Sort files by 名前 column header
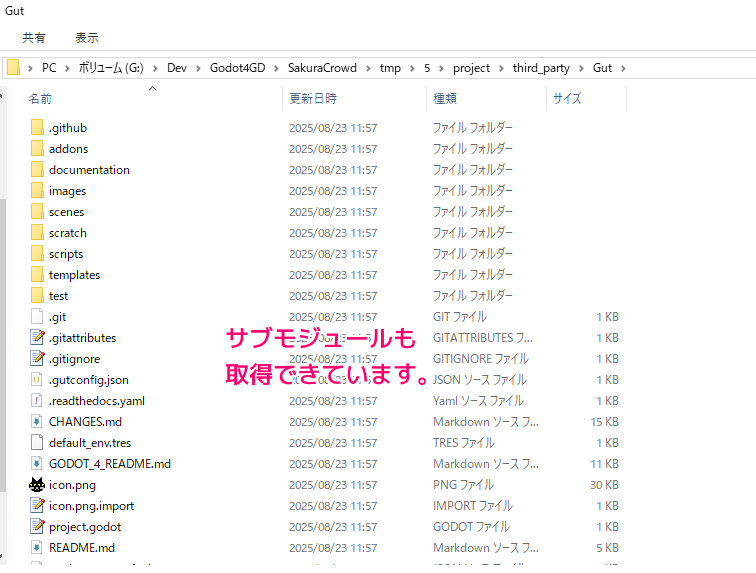 coord(40,99)
